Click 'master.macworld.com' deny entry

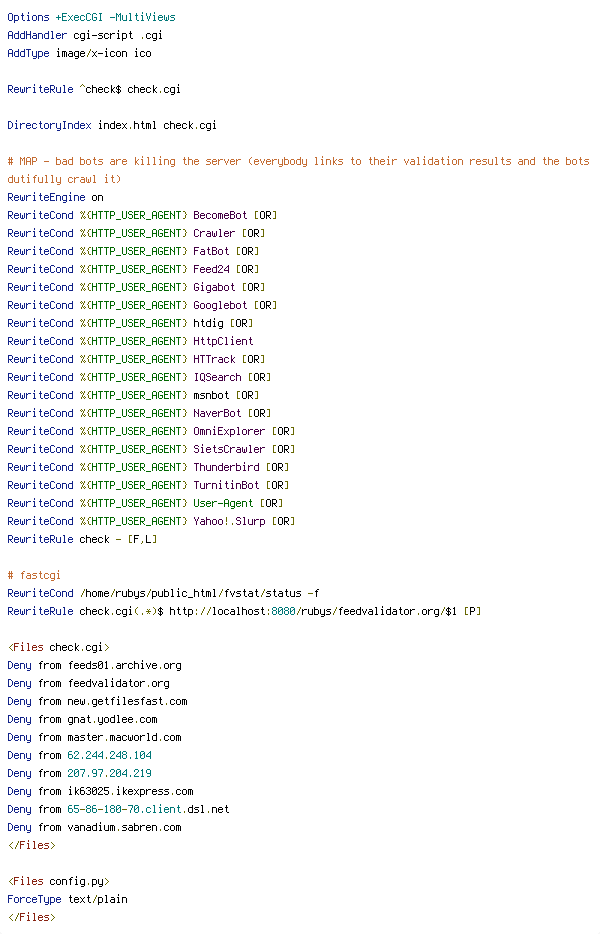[124, 737]
